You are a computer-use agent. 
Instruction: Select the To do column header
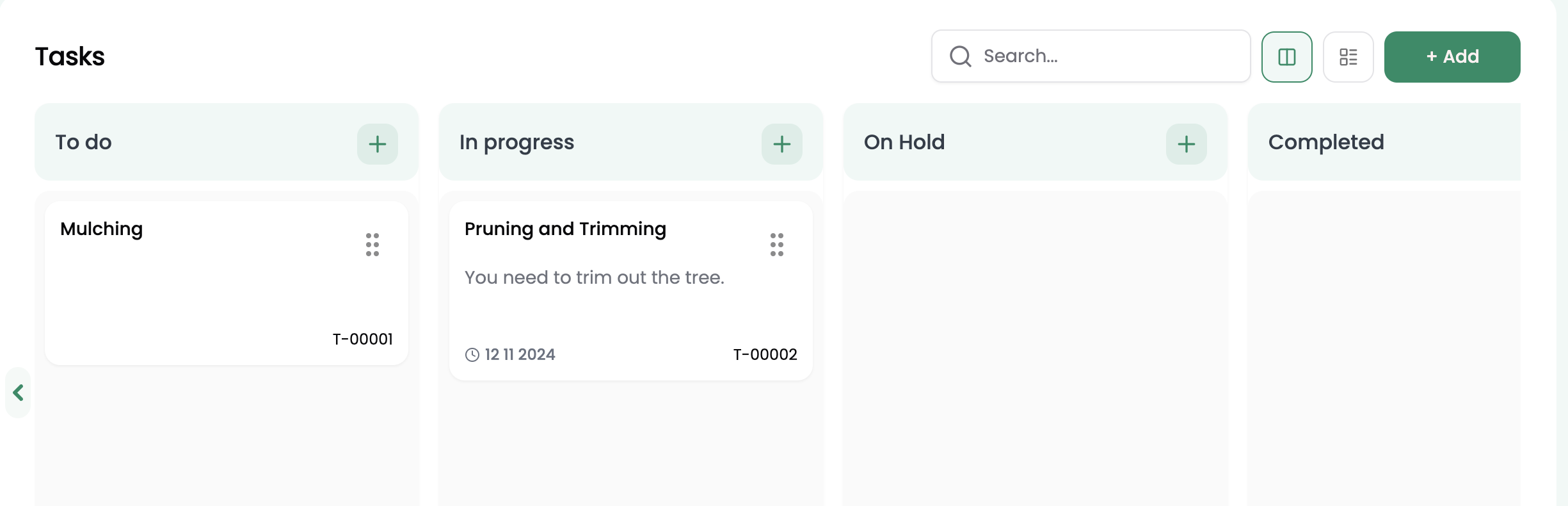point(84,142)
